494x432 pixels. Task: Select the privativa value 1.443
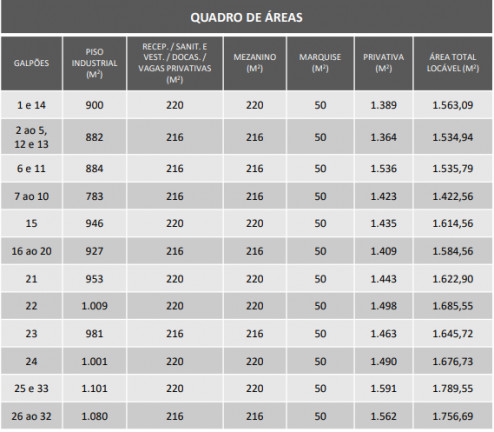pos(383,279)
